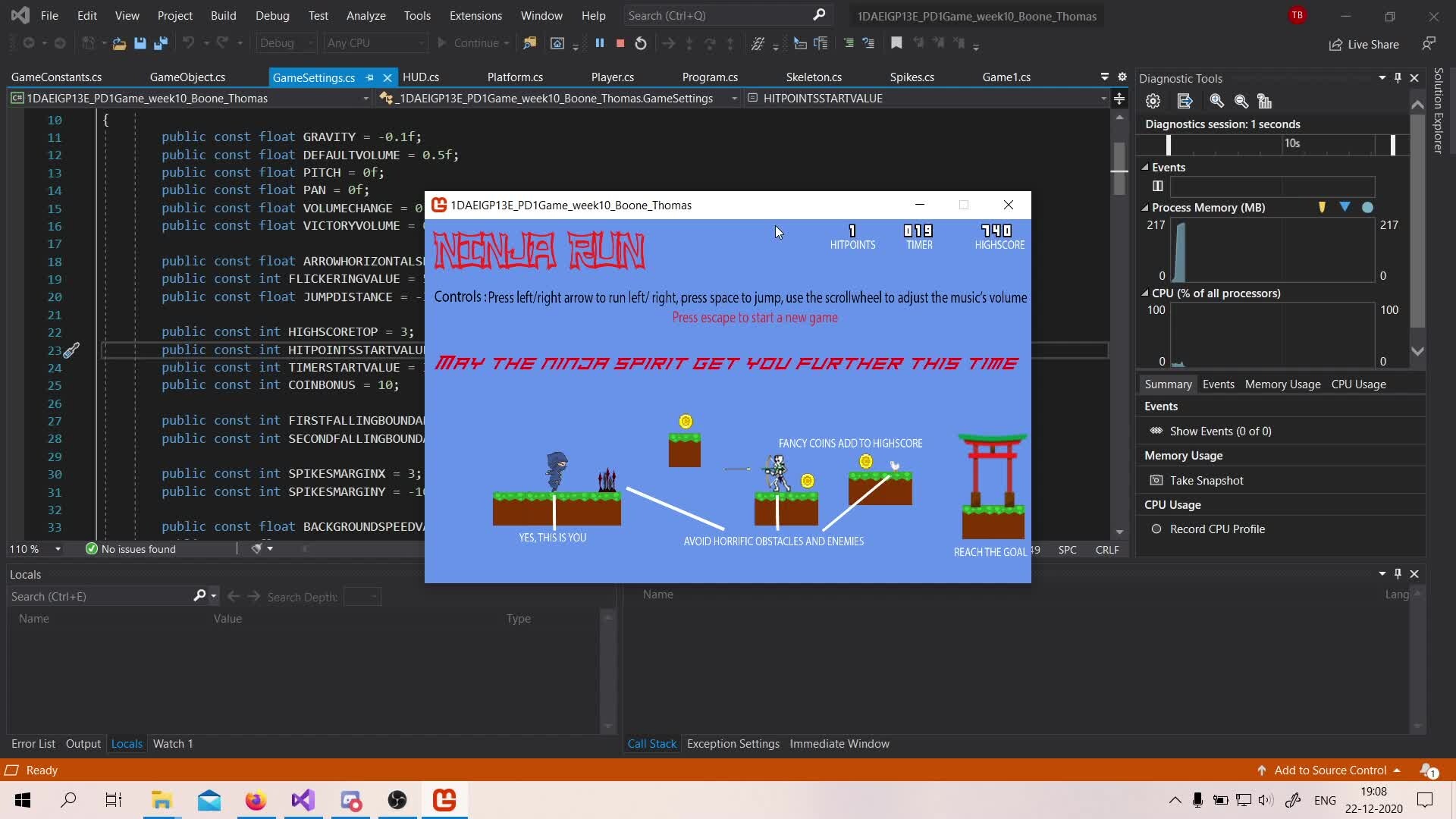Image resolution: width=1456 pixels, height=819 pixels.
Task: Toggle a bookmark on the current line
Action: [896, 43]
